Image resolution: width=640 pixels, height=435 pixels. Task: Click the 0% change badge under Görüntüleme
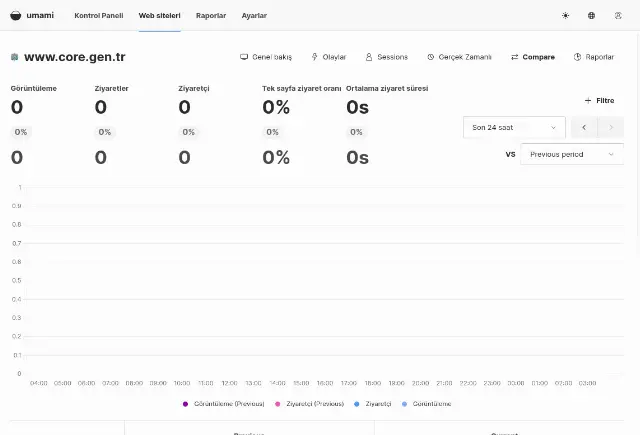tap(21, 132)
